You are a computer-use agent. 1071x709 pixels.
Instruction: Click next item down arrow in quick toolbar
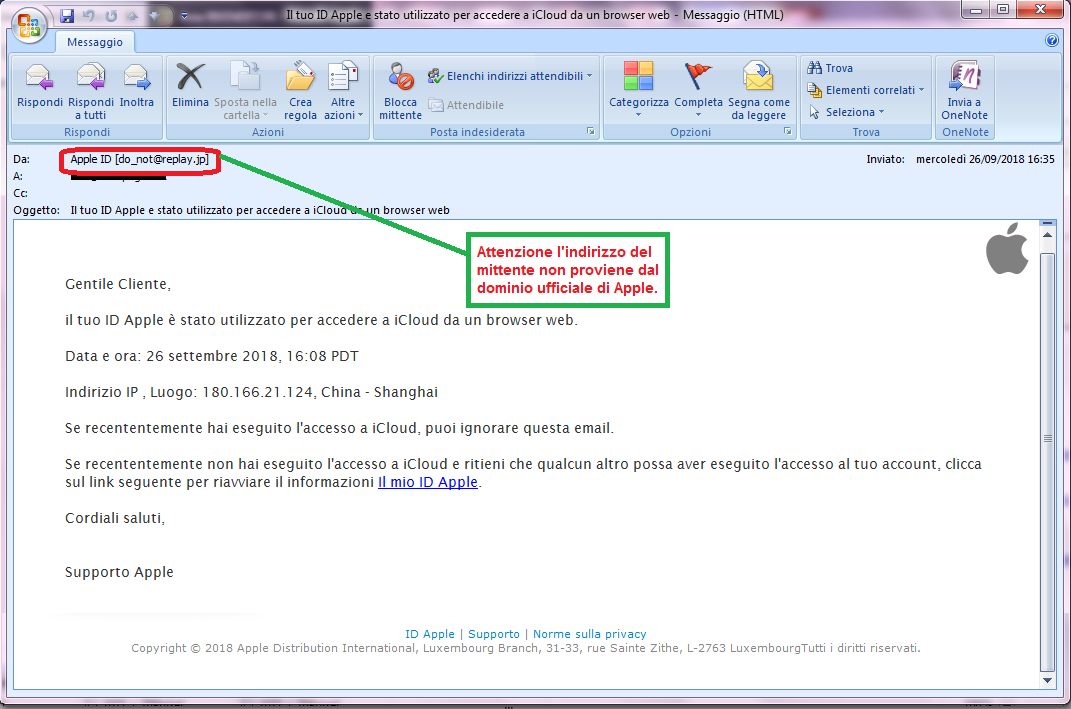pyautogui.click(x=156, y=15)
